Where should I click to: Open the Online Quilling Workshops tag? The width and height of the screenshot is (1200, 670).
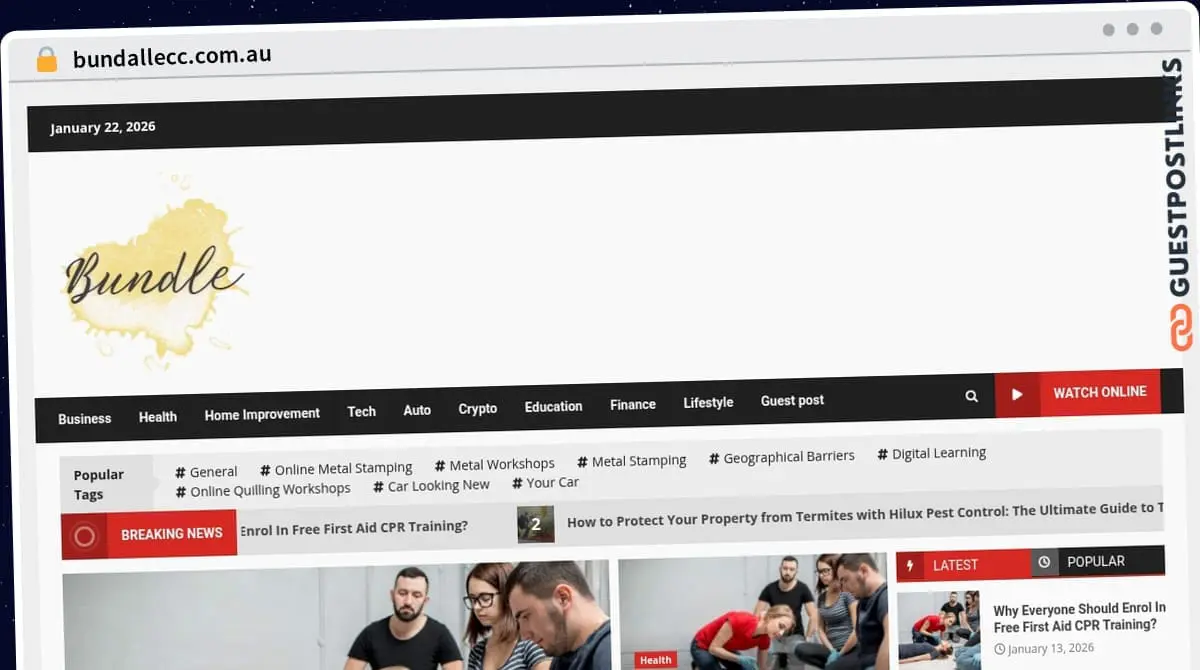(x=263, y=490)
